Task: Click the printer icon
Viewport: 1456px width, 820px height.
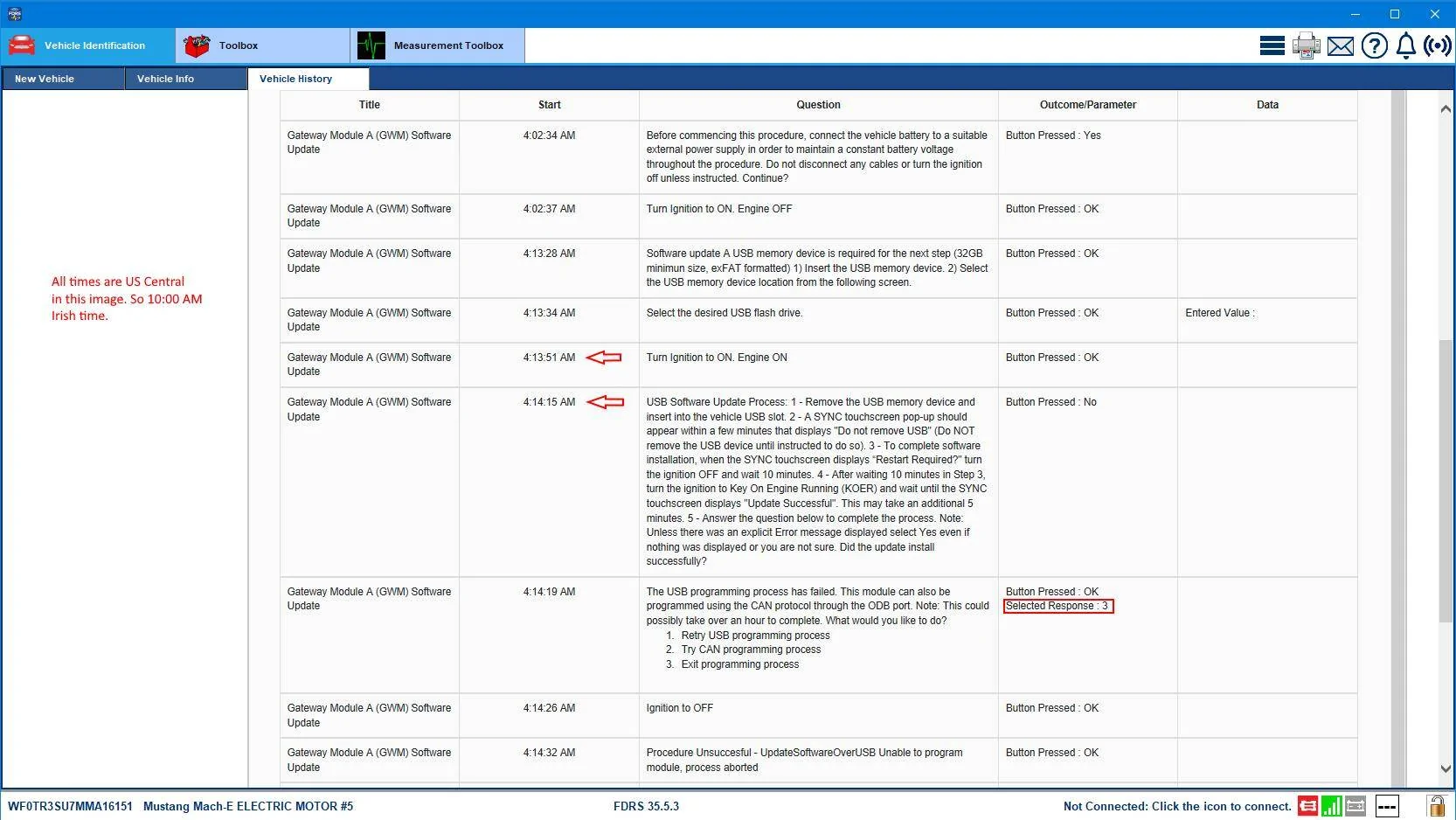Action: [1307, 45]
